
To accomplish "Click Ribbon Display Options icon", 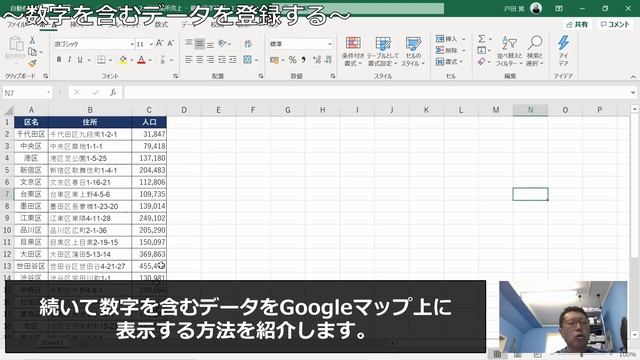I will (x=559, y=8).
